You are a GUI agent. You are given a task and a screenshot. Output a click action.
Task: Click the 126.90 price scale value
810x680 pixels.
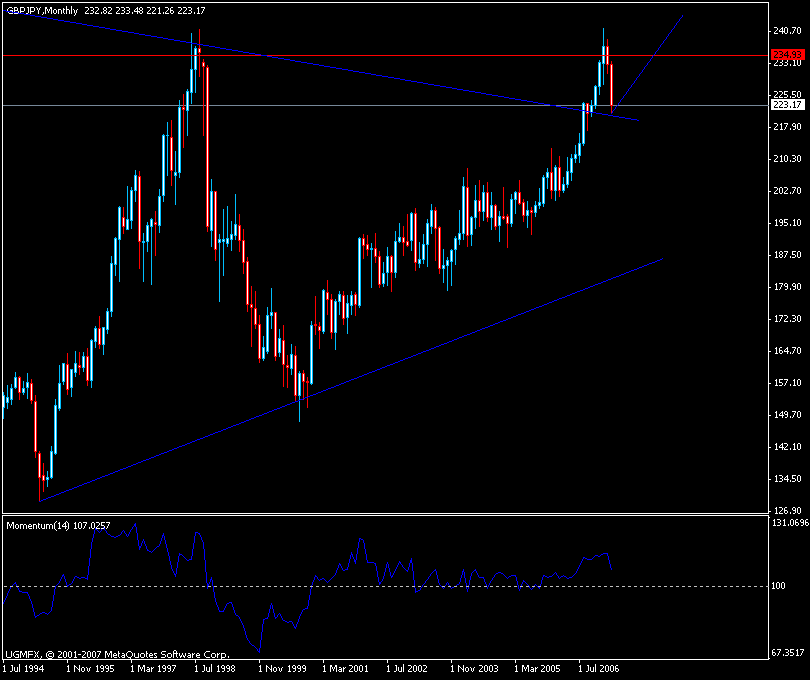tap(788, 511)
